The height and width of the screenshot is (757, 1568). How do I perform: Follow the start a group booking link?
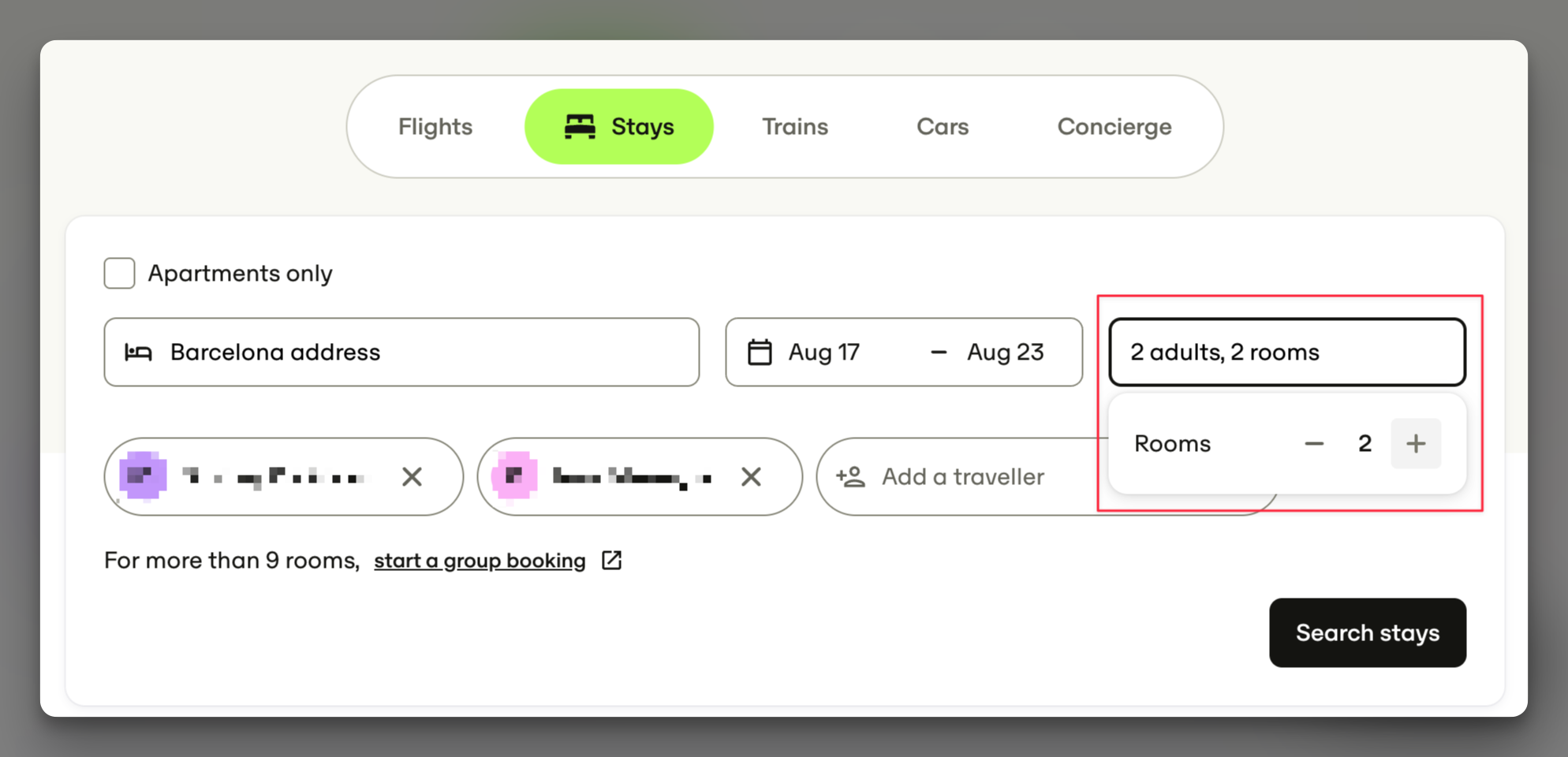pos(480,561)
